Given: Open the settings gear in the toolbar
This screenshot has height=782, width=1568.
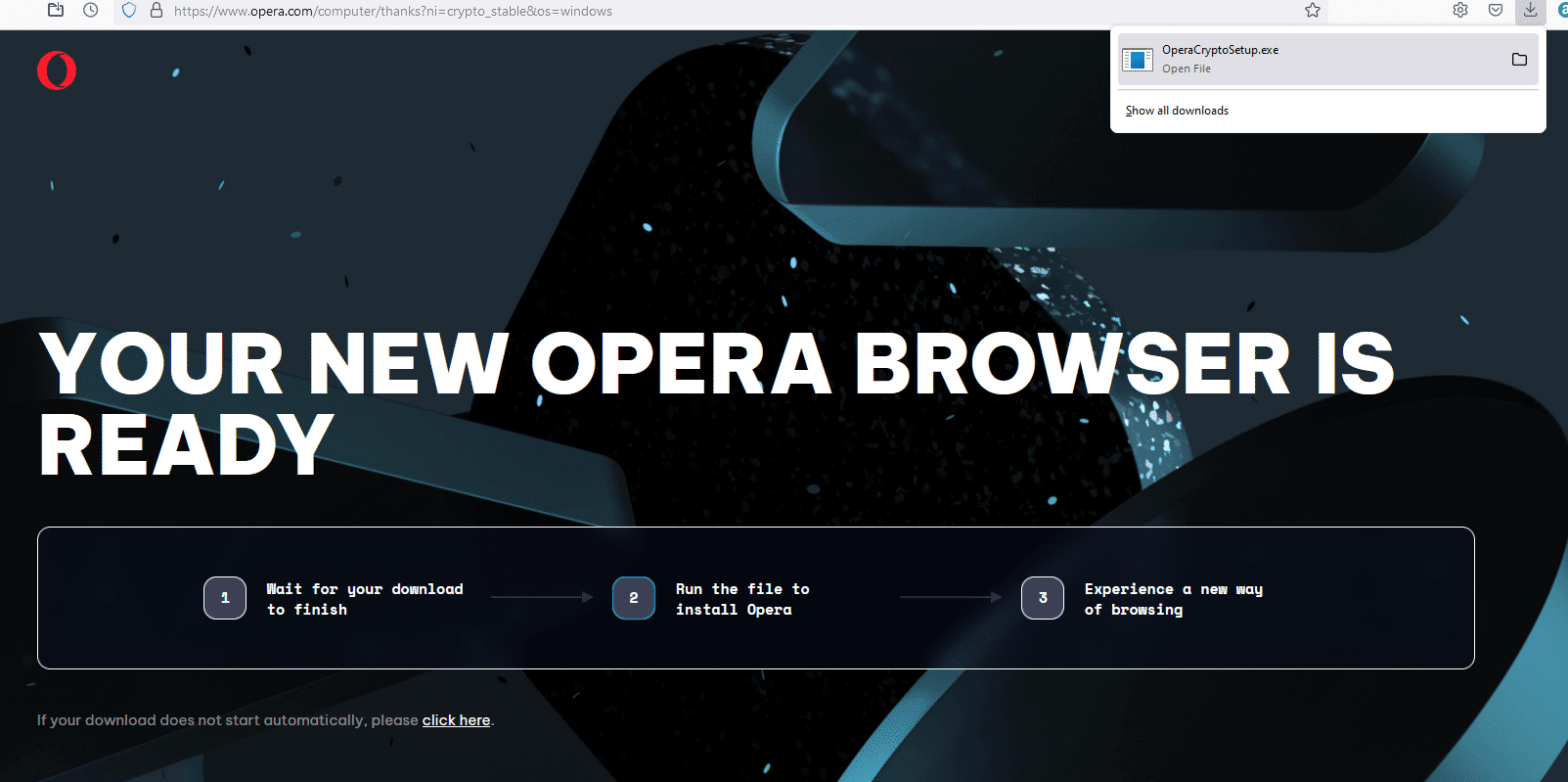Looking at the screenshot, I should (1460, 10).
